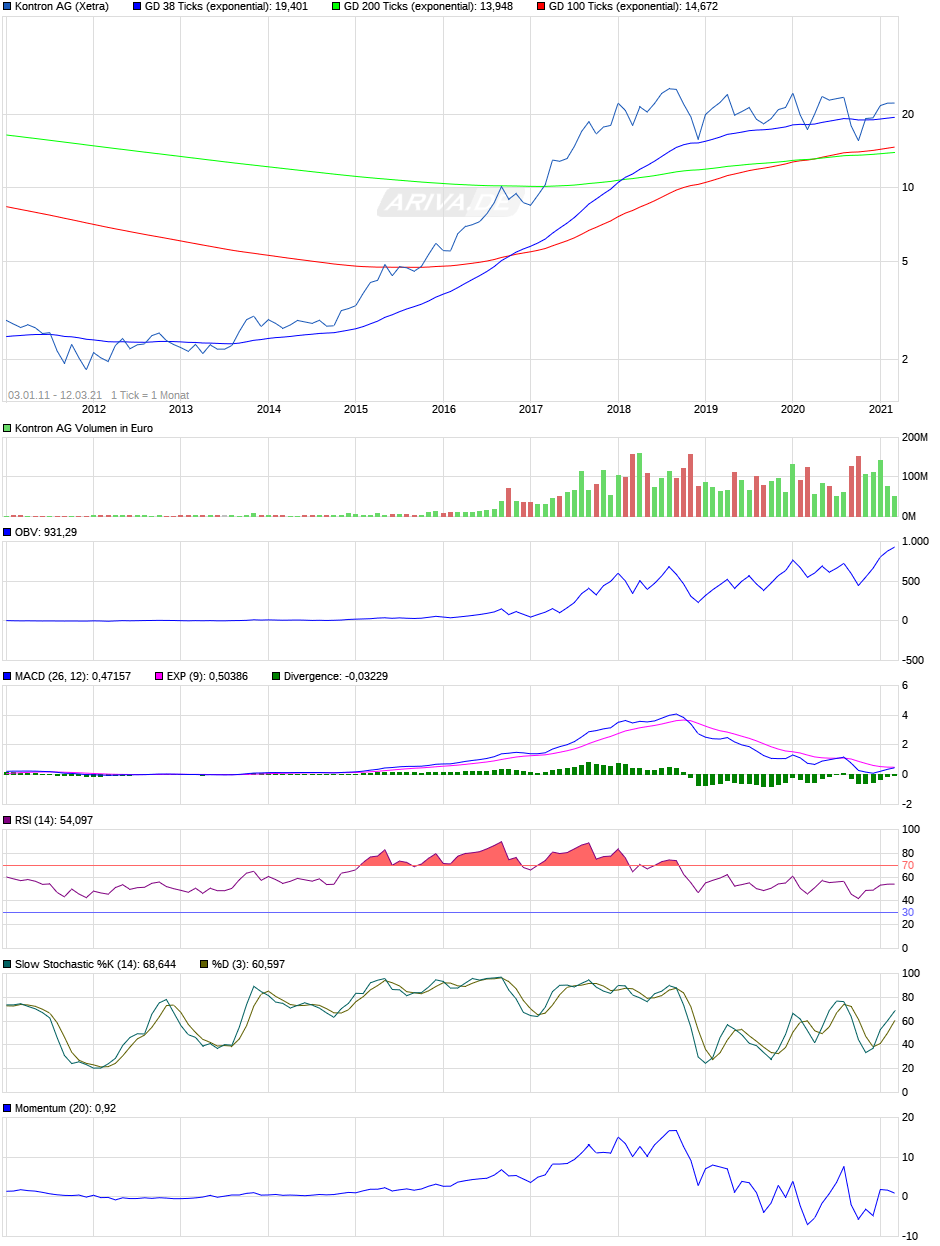The image size is (940, 1246).
Task: Click the 2016 year label on time axis
Action: (444, 409)
